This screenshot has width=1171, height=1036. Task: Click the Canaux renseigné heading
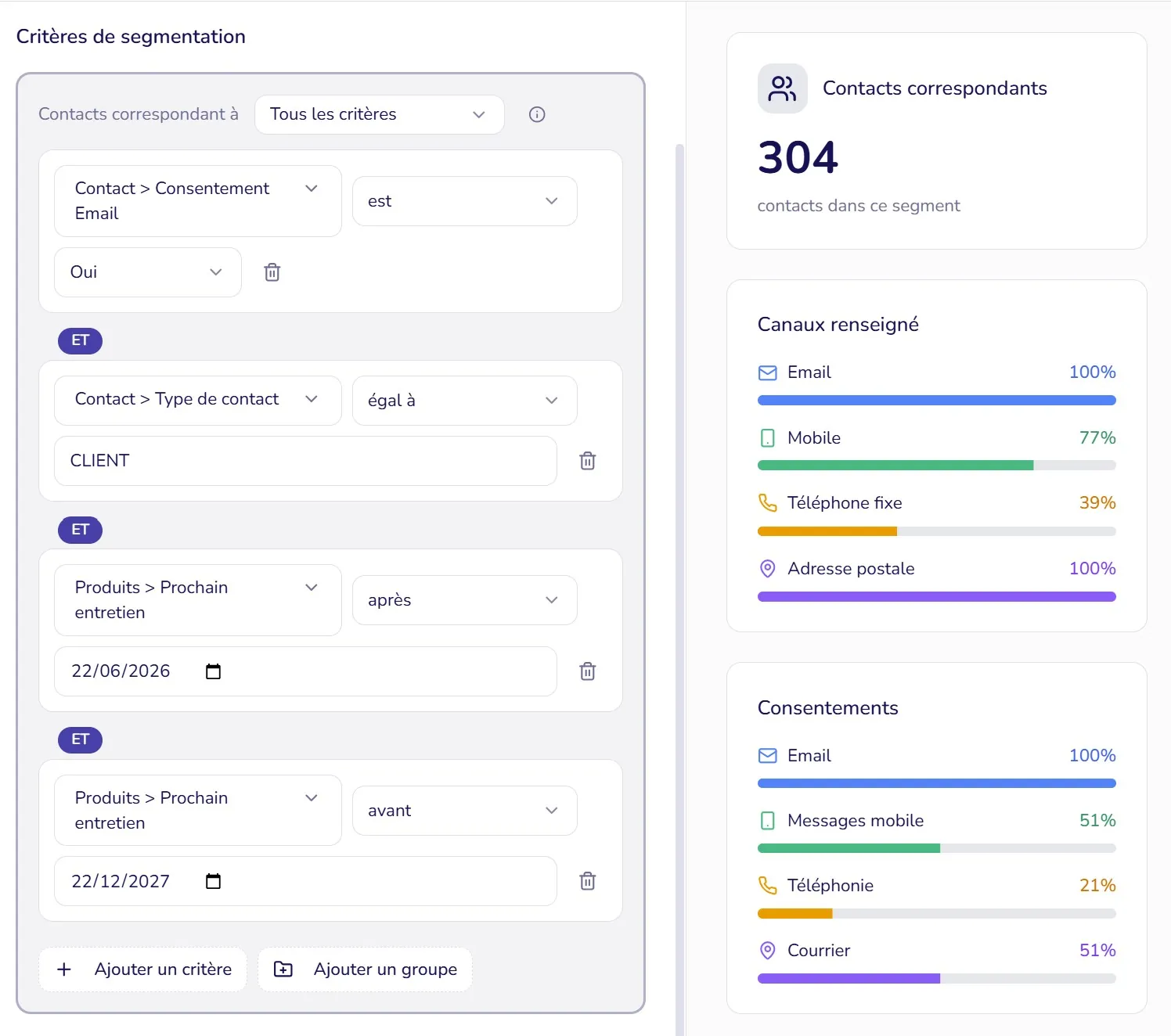pos(838,325)
